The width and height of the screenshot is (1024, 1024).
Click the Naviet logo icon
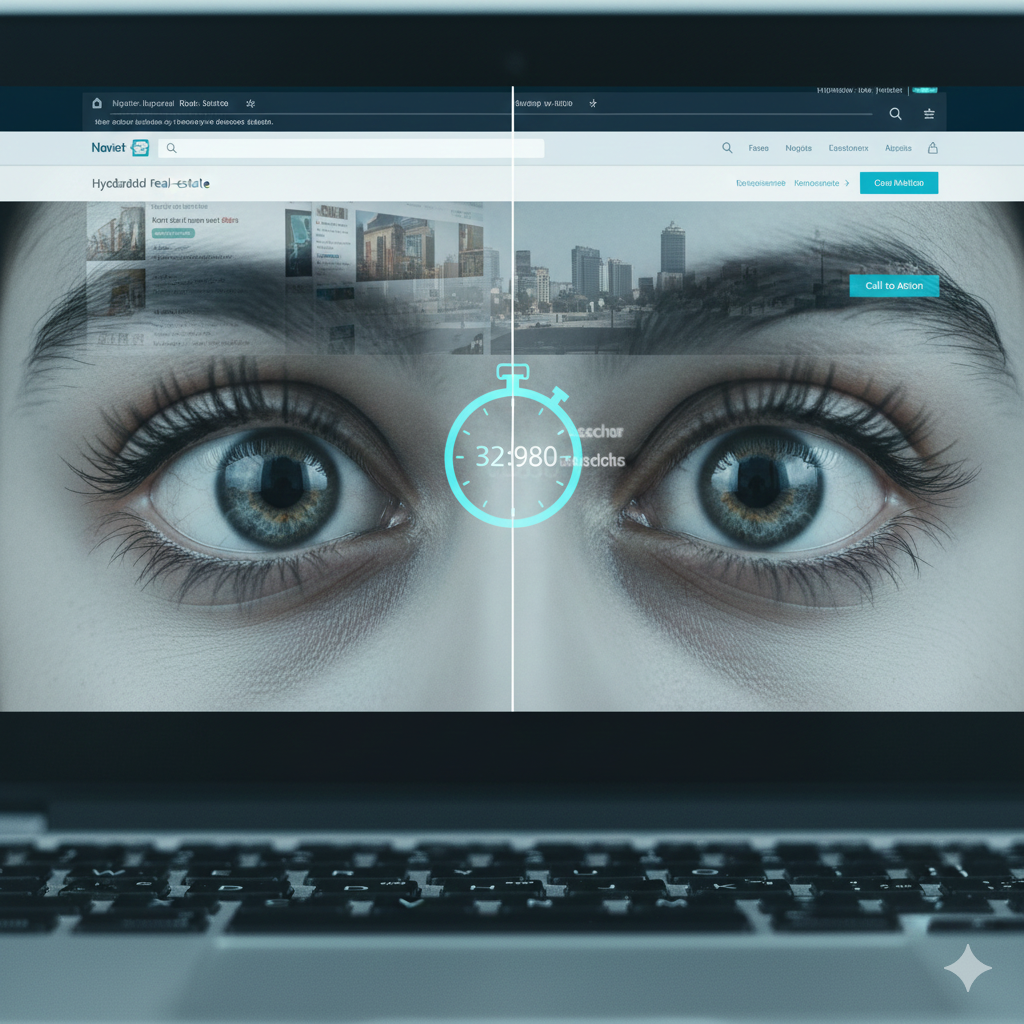[x=140, y=148]
